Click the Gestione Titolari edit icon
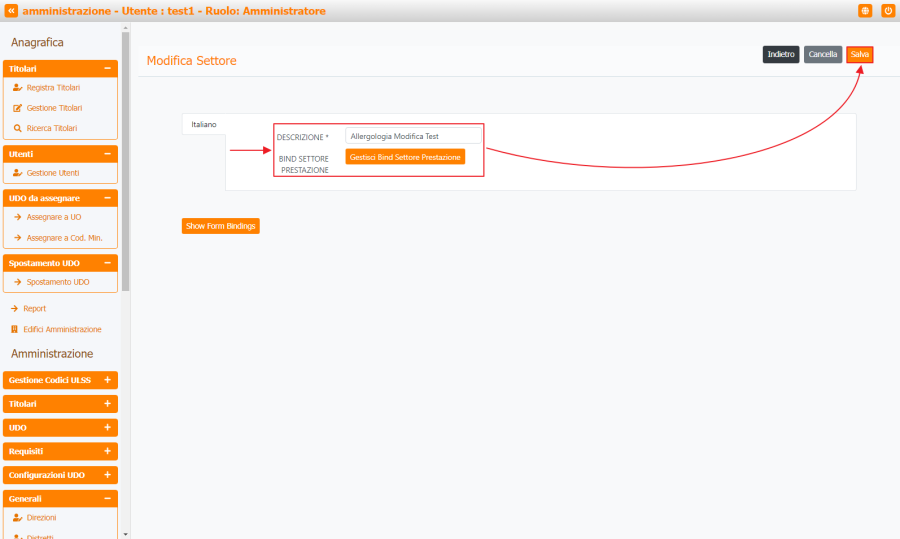The height and width of the screenshot is (539, 900). click(x=17, y=108)
